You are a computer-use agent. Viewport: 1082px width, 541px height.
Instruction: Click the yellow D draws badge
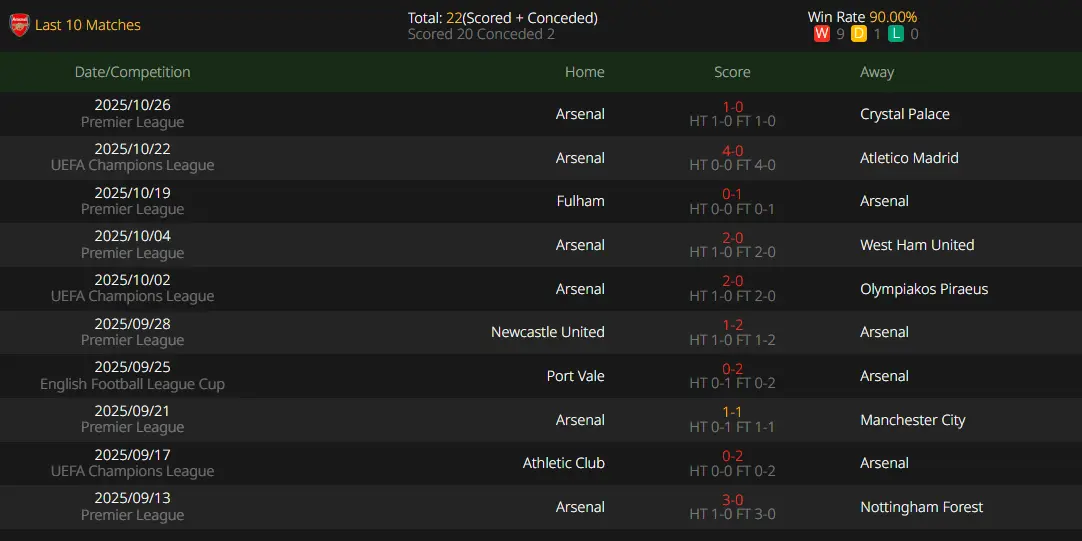[x=858, y=34]
